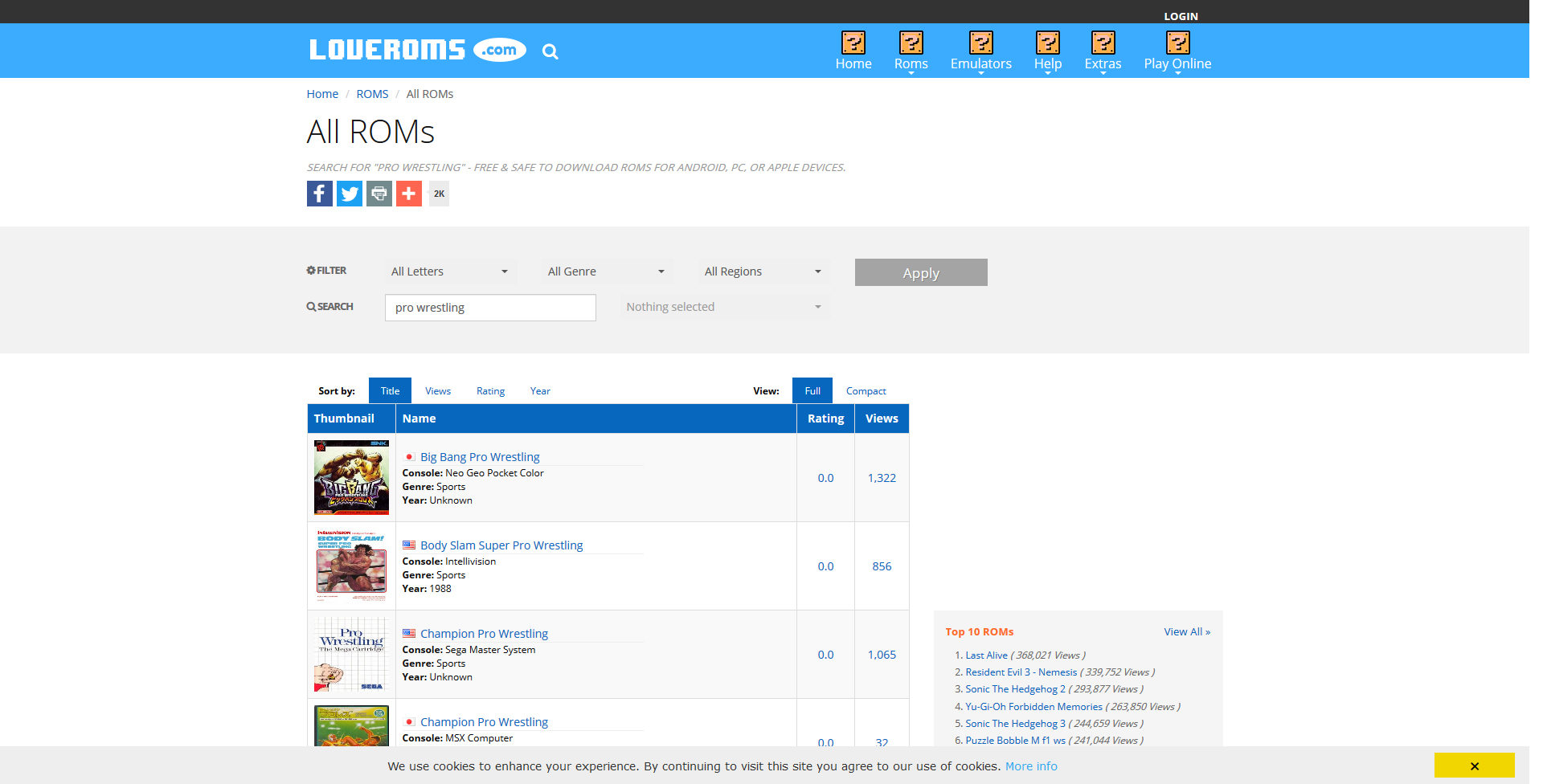Open the Help menu in header

[1048, 64]
